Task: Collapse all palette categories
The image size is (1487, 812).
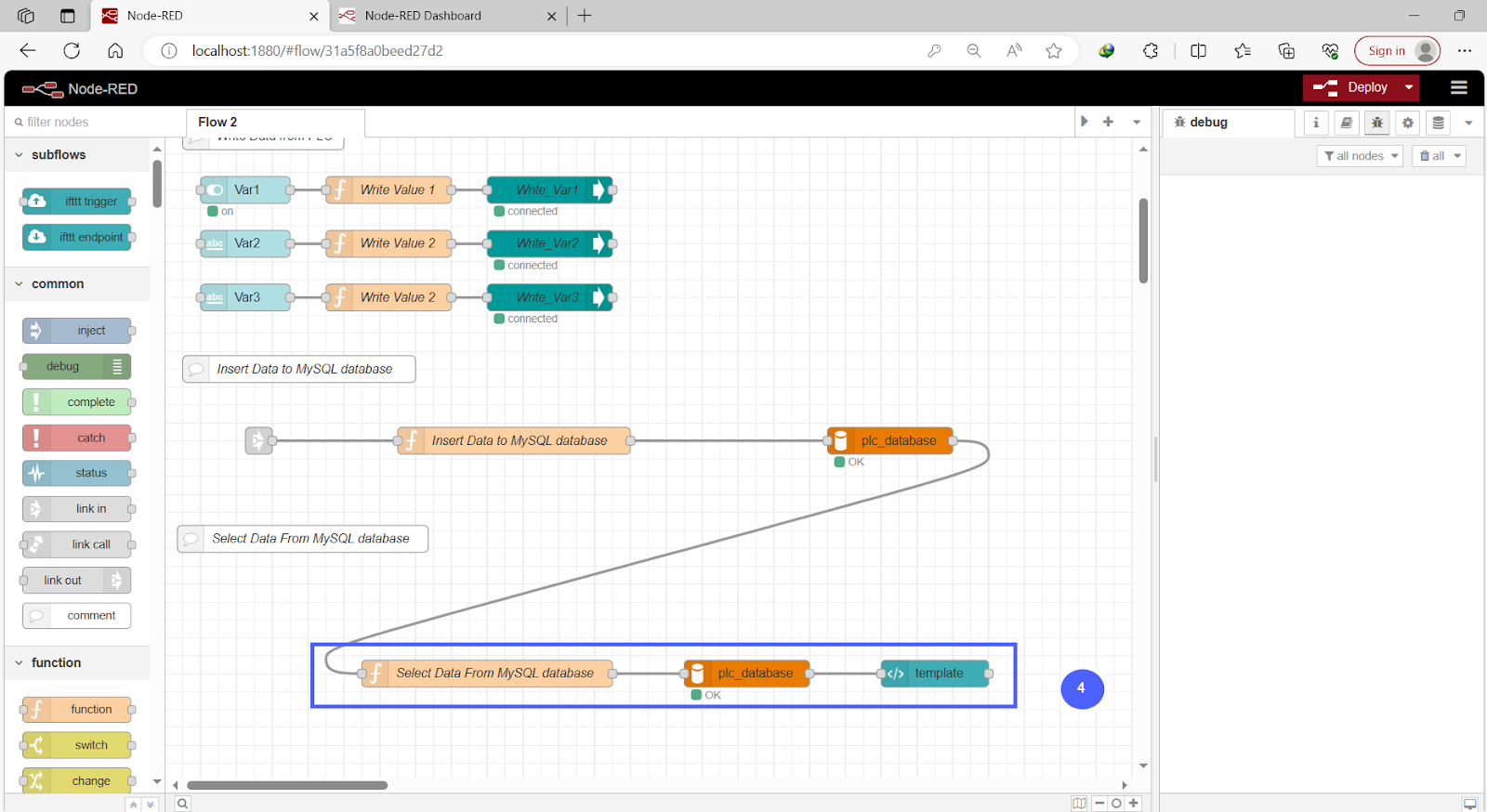Action: [134, 805]
